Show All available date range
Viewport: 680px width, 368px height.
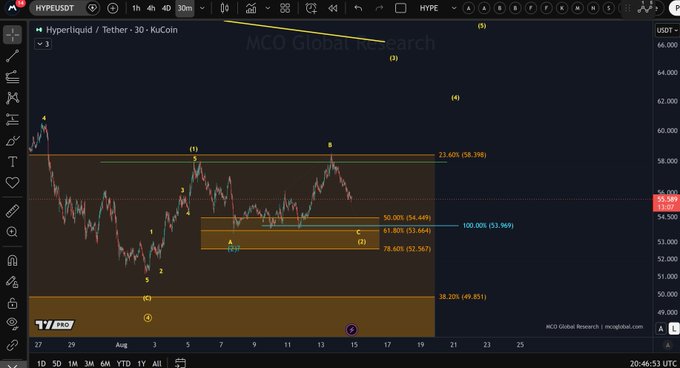[157, 364]
